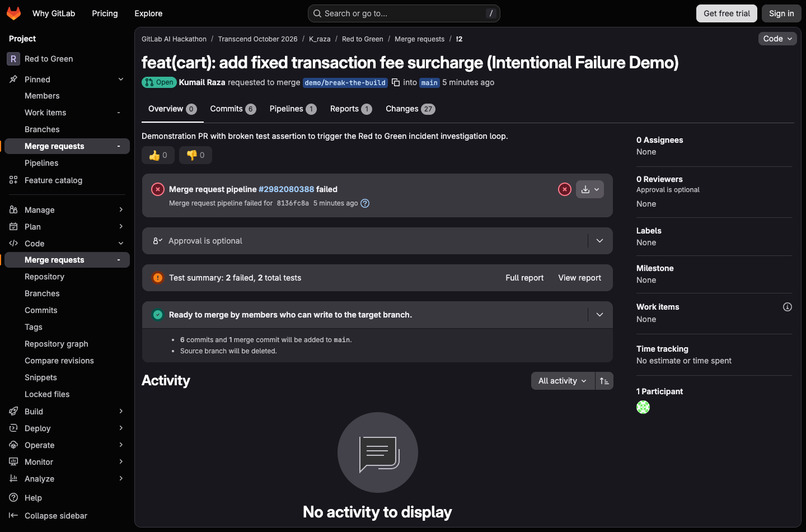Switch to the Pipelines tab
The width and height of the screenshot is (806, 532).
point(293,109)
